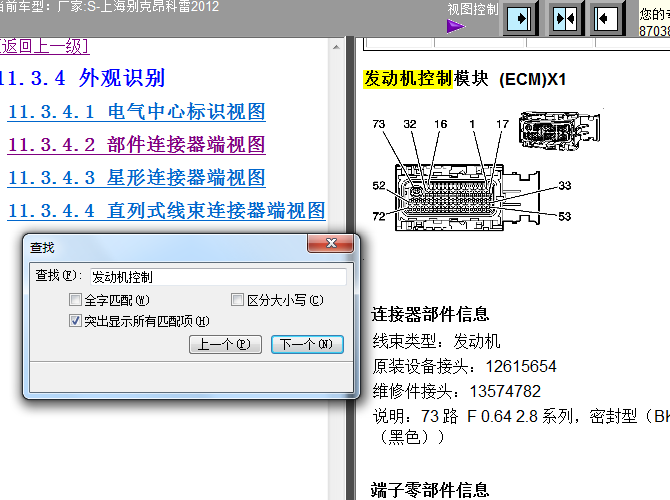Viewport: 670px width, 500px height.
Task: Click the 端子零部件信息 heading
Action: (x=430, y=490)
